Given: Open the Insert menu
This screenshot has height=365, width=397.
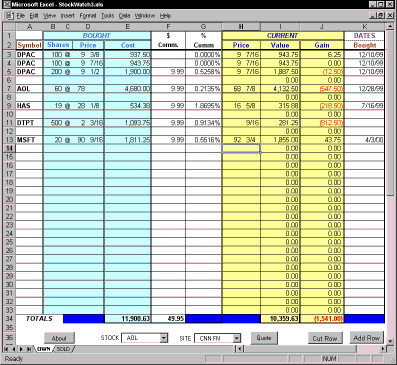Looking at the screenshot, I should pyautogui.click(x=68, y=16).
